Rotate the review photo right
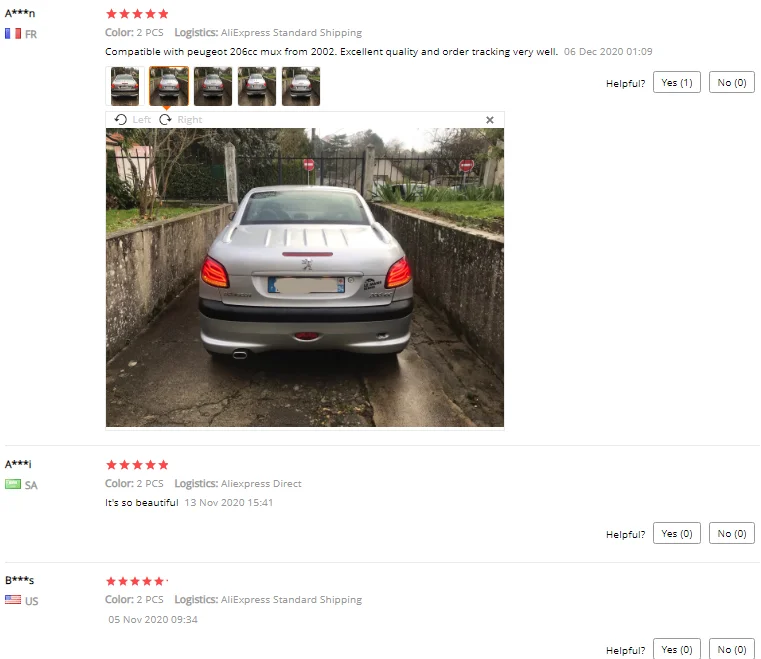Viewport: 761px width, 659px height. click(x=181, y=119)
